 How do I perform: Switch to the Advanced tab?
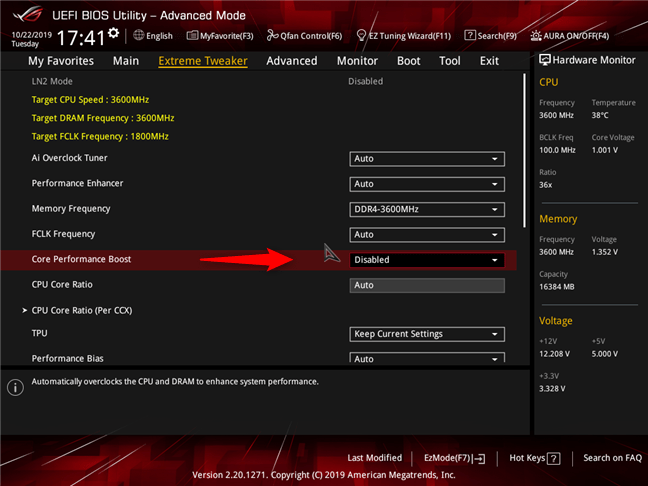point(291,61)
